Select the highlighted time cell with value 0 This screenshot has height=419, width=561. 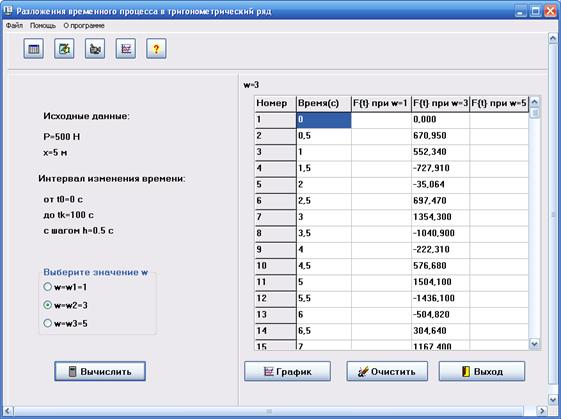point(324,120)
